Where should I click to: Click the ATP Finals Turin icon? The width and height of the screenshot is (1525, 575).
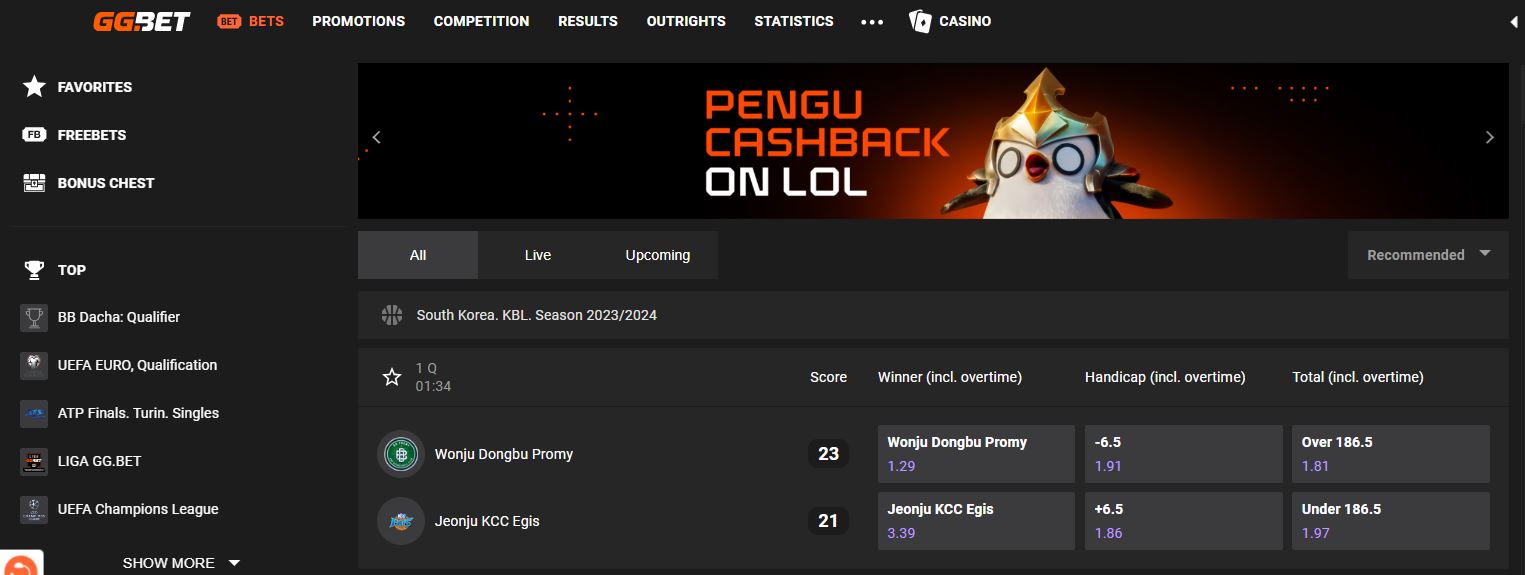pyautogui.click(x=34, y=413)
